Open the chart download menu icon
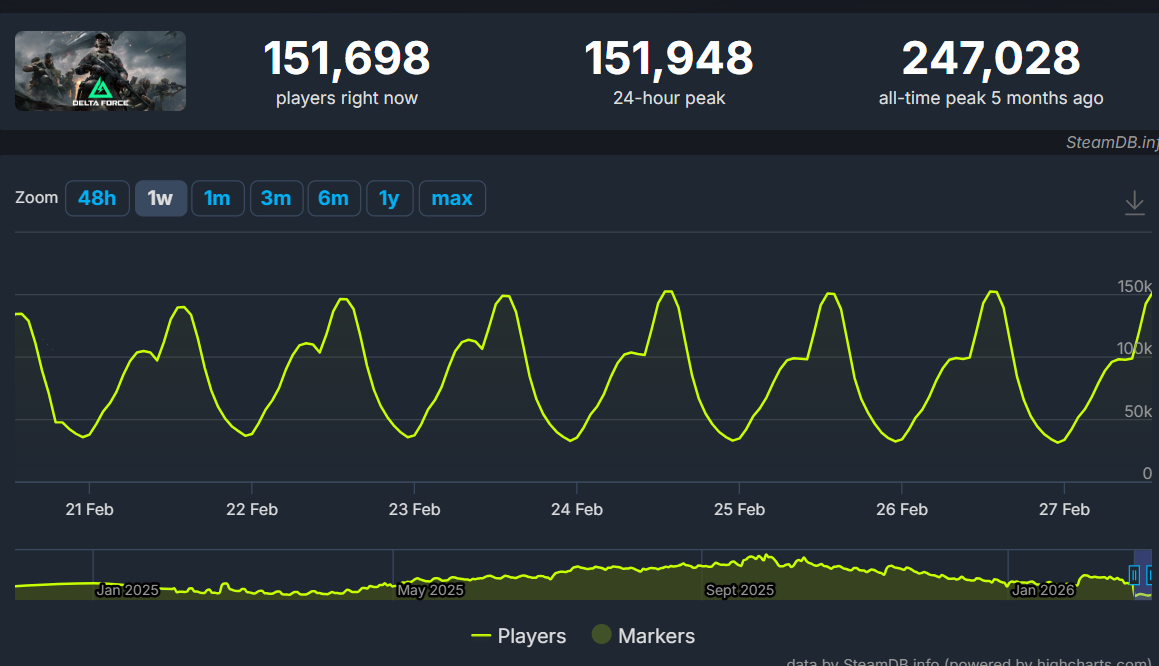 point(1134,202)
